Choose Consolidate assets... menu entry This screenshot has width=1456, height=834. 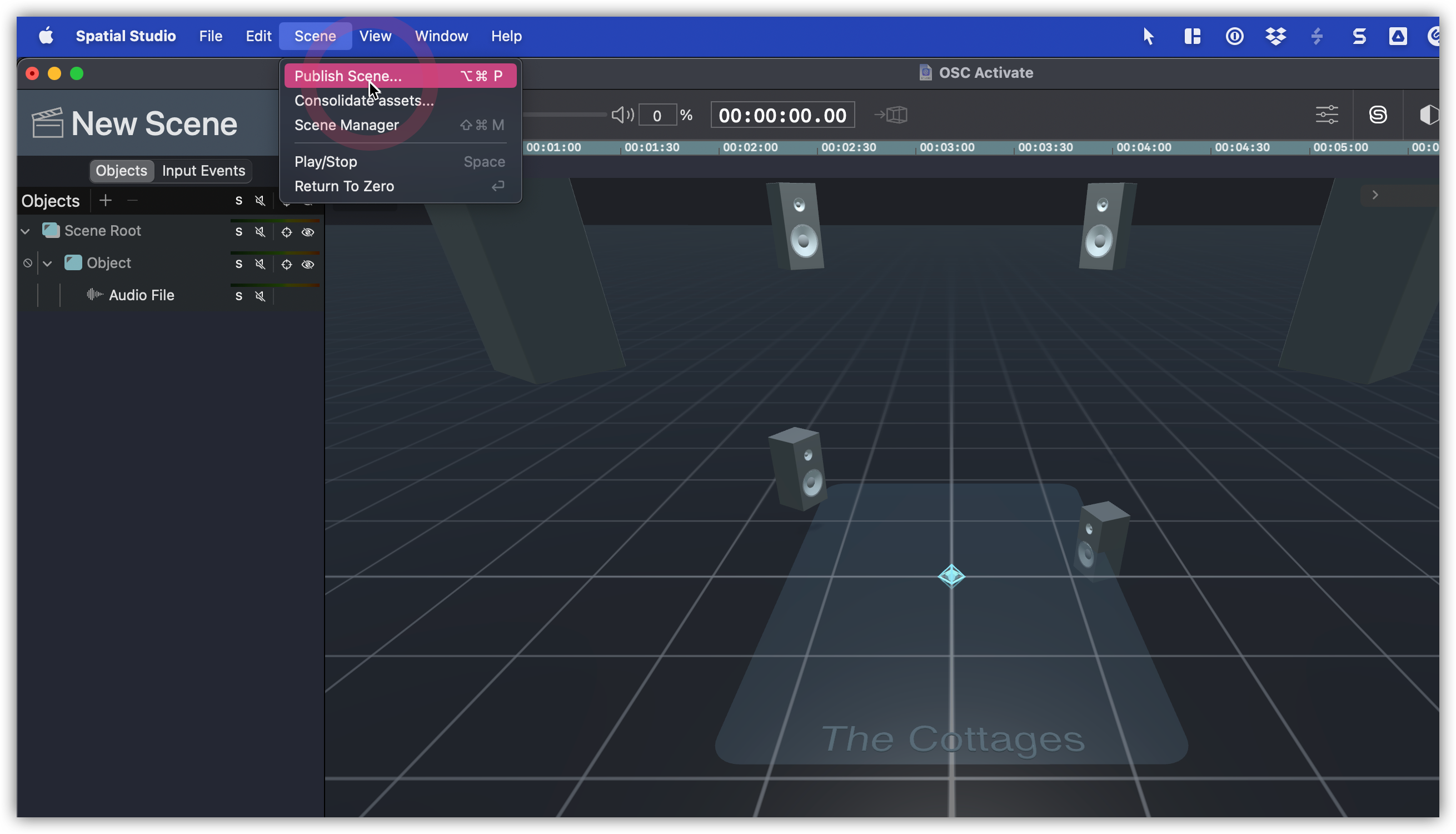(x=400, y=100)
